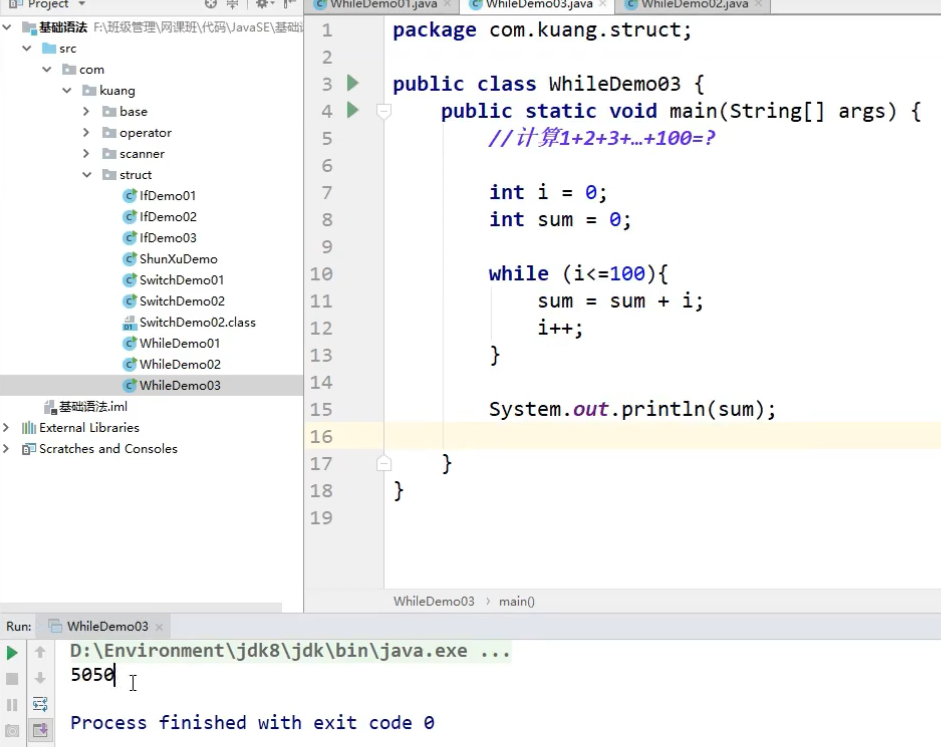941x747 pixels.
Task: Open the IfDemo02 class
Action: tap(168, 217)
